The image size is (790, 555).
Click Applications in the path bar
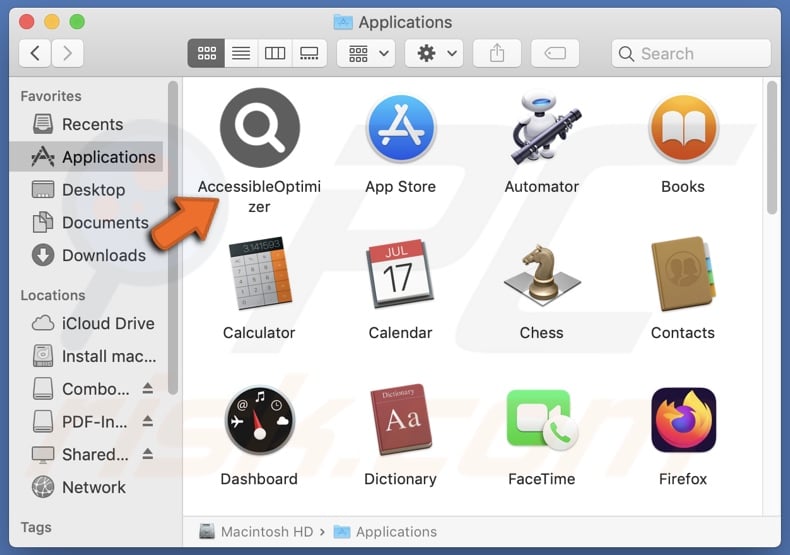385,532
